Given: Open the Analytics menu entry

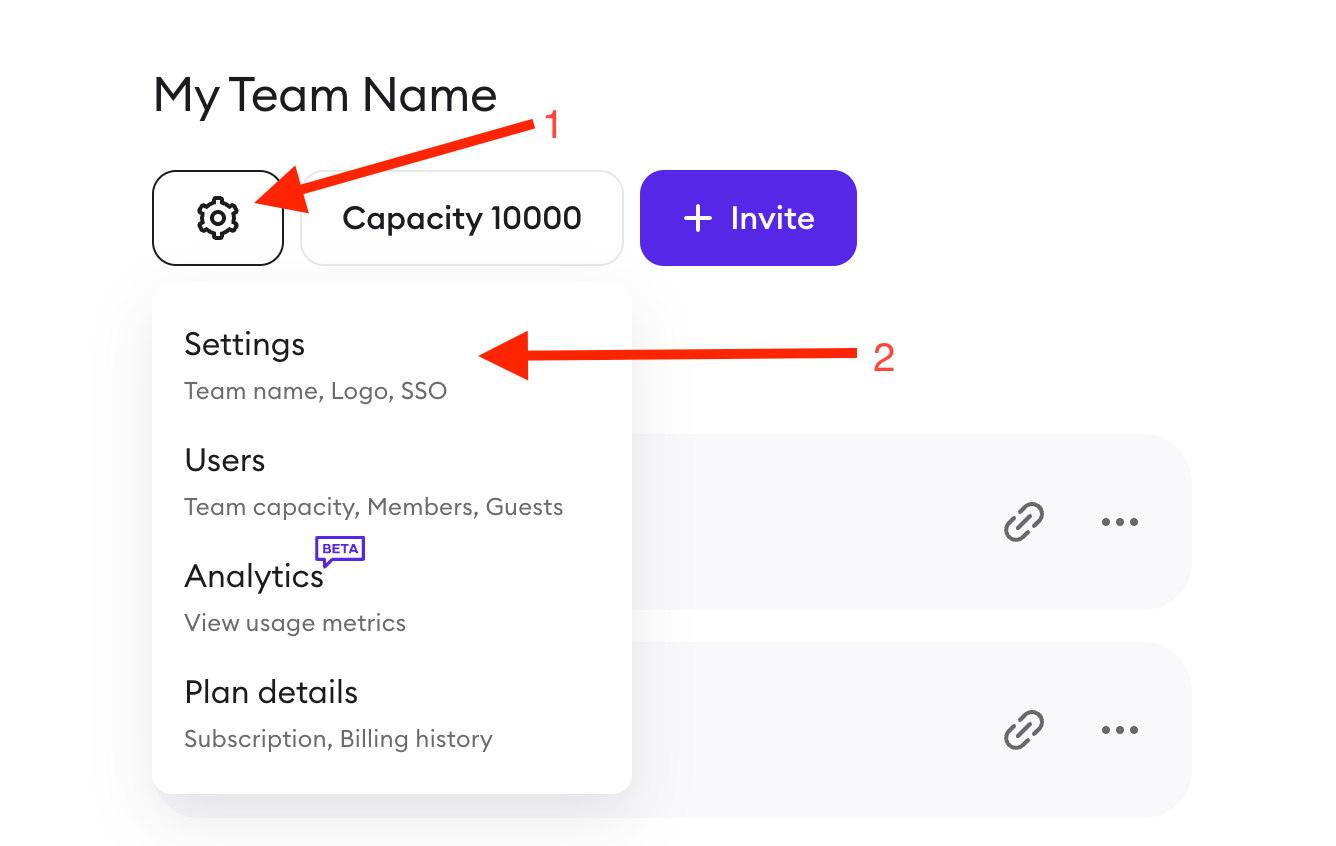Looking at the screenshot, I should [x=254, y=577].
